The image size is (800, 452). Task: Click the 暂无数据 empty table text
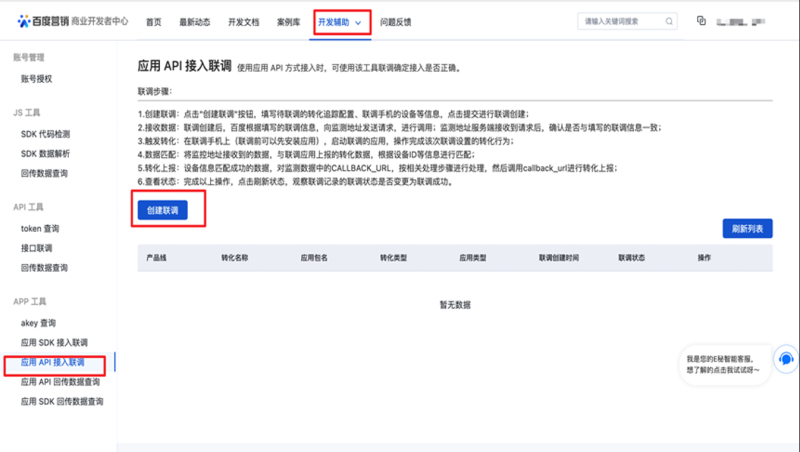pyautogui.click(x=455, y=305)
